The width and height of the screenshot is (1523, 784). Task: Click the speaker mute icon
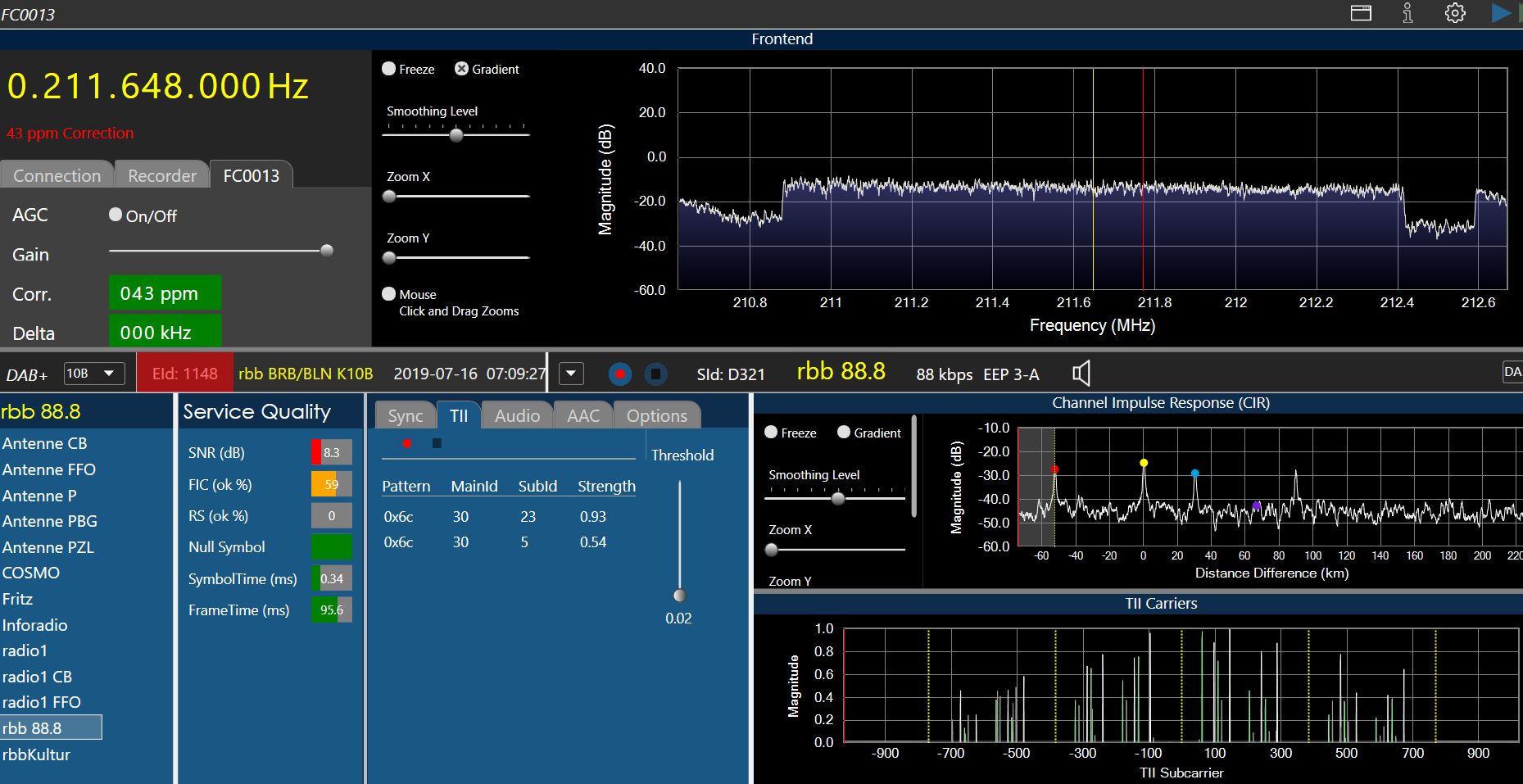point(1081,374)
